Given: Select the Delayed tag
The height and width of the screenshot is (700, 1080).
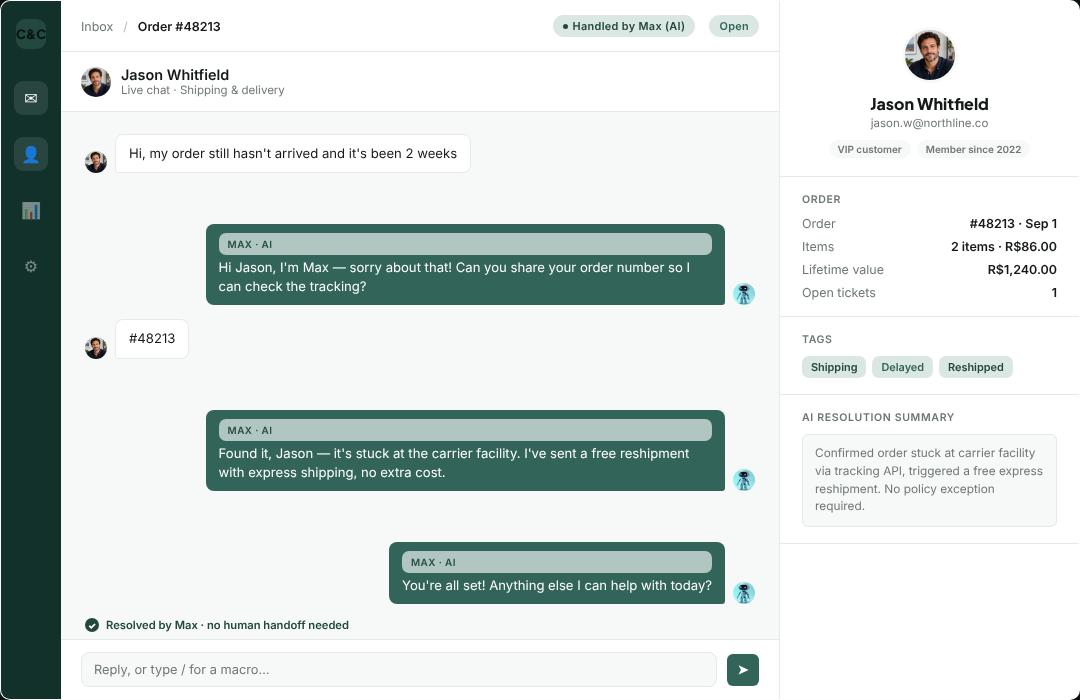Looking at the screenshot, I should tap(902, 367).
